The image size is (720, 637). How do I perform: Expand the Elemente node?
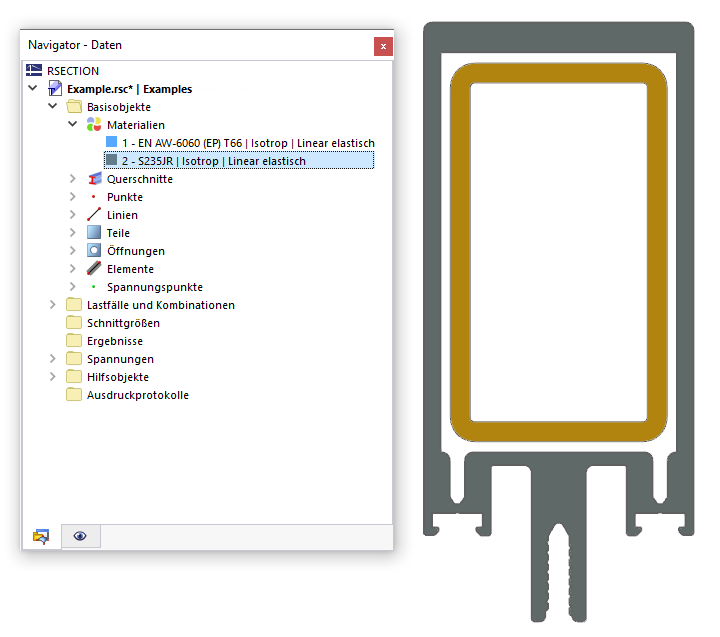(73, 268)
